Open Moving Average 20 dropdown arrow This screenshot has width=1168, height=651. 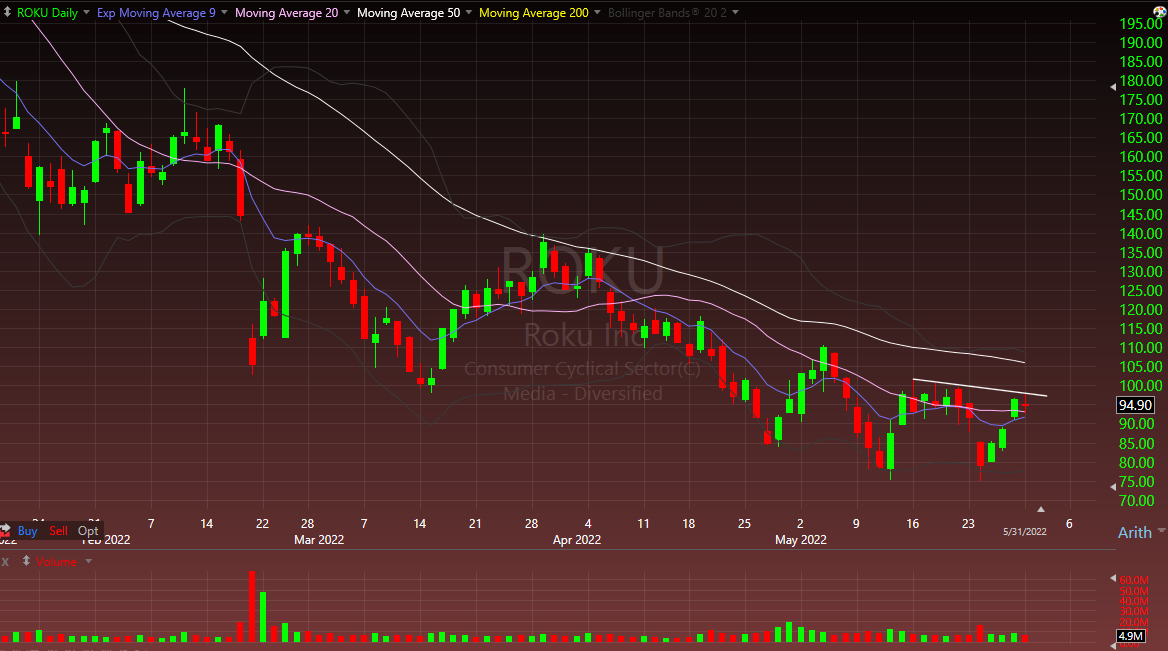click(346, 13)
